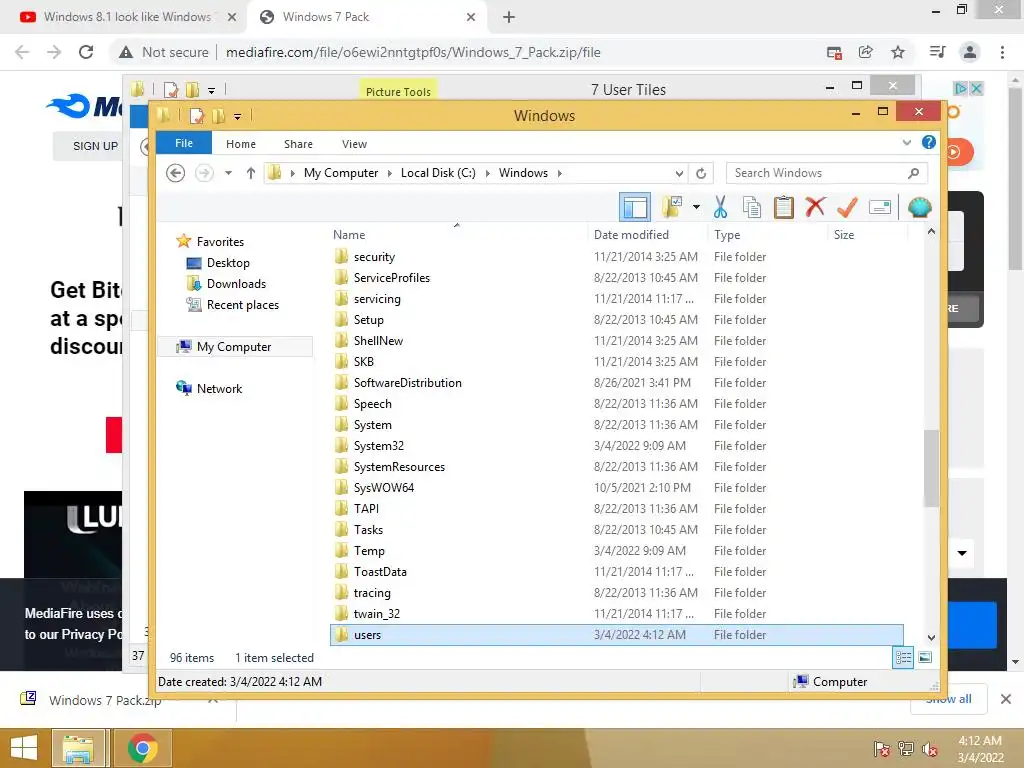Open the File tab in Windows explorer
Screen dimensions: 1024x768
point(184,143)
